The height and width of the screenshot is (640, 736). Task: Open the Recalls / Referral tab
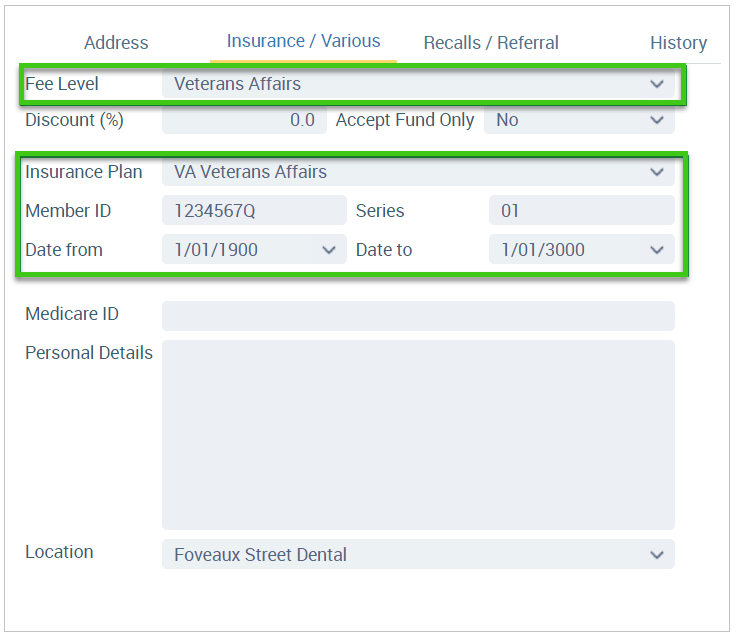point(491,43)
